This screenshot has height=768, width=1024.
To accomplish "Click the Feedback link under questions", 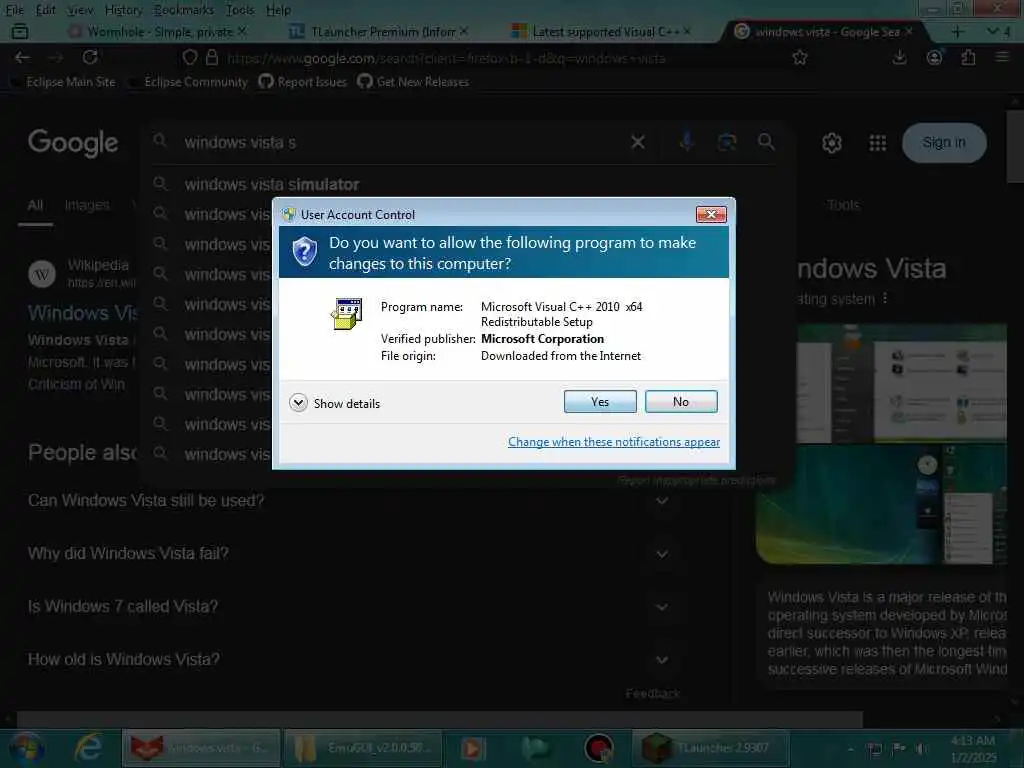I will tap(652, 694).
